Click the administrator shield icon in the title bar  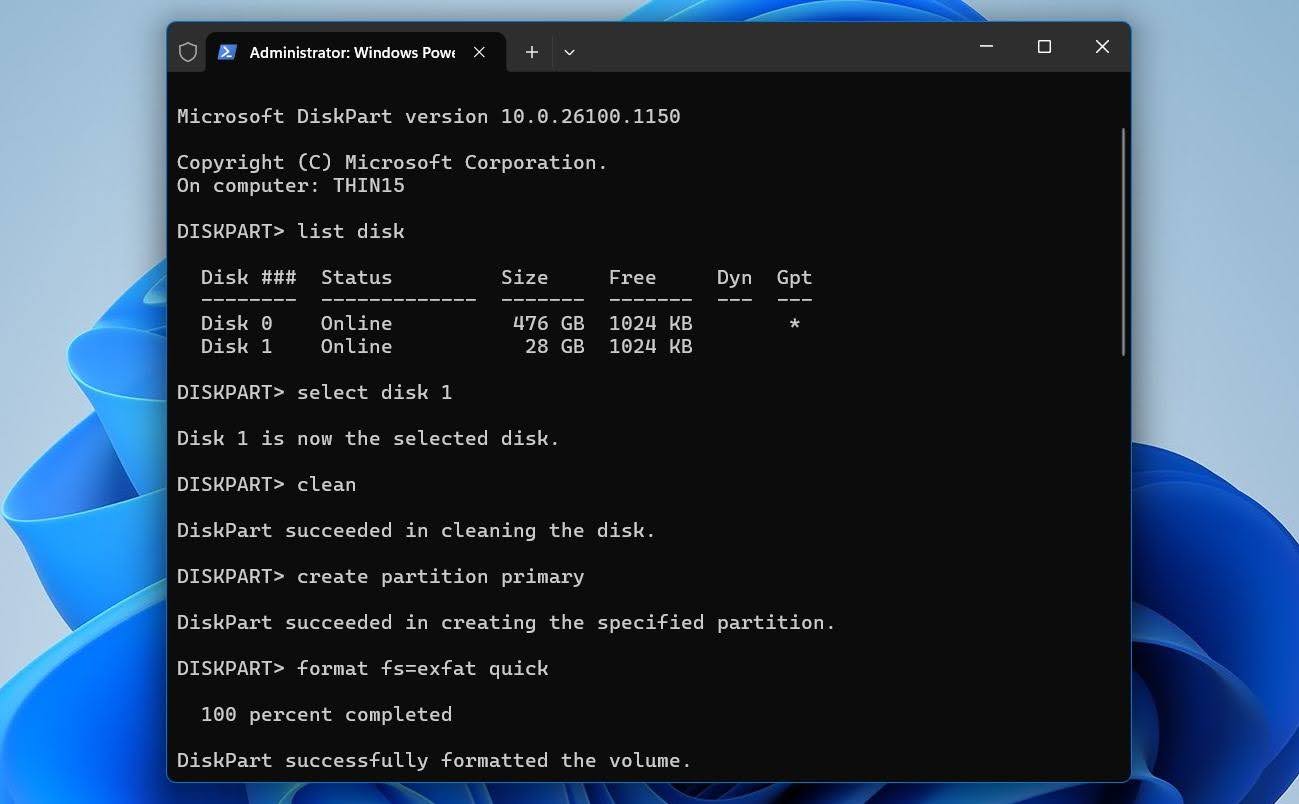188,52
